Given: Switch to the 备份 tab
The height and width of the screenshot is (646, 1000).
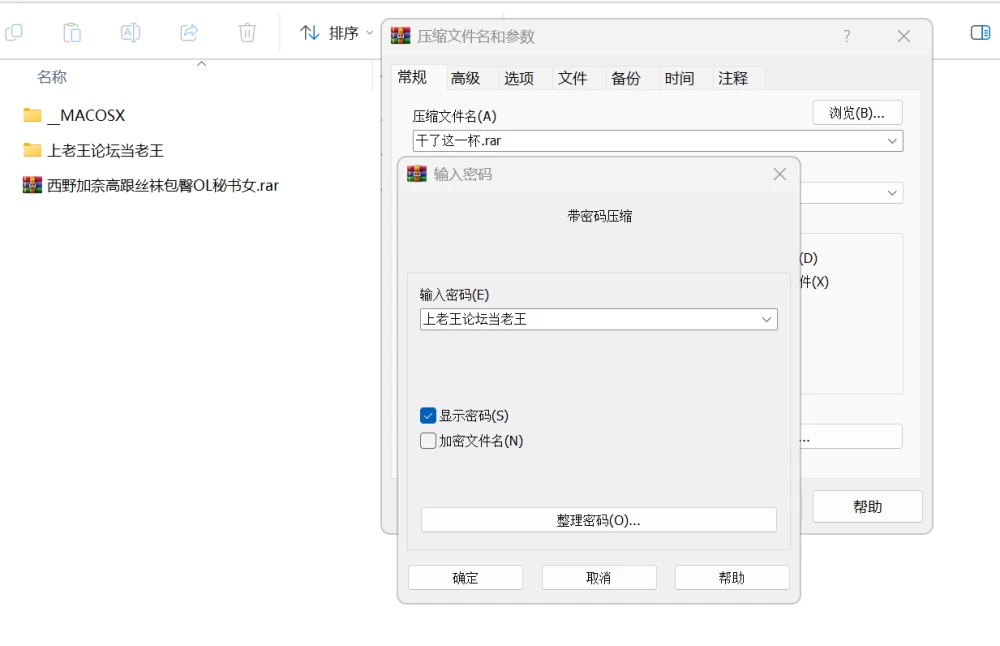Looking at the screenshot, I should coord(626,78).
